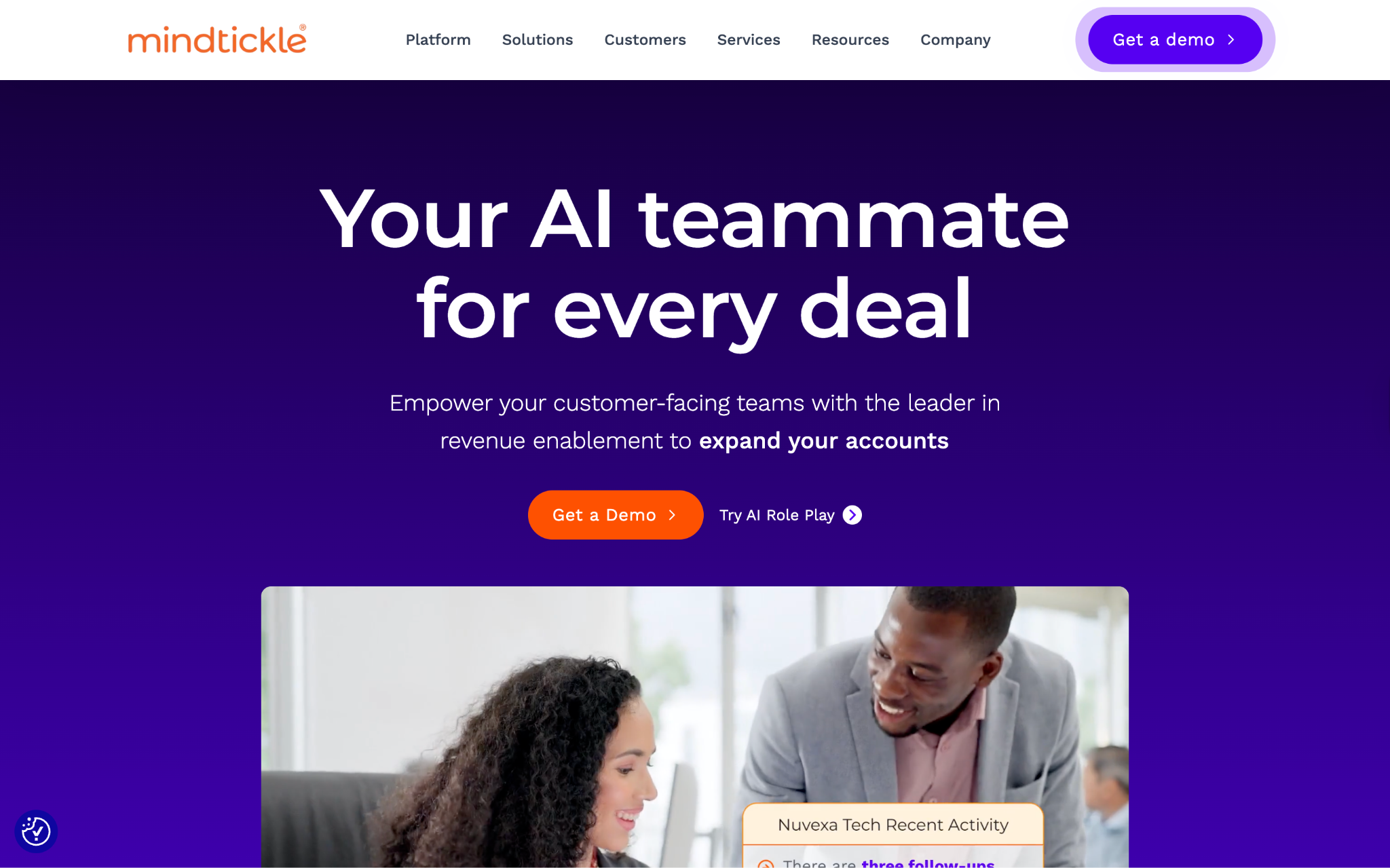The width and height of the screenshot is (1390, 868).
Task: Click the orange Get a Demo button
Action: click(616, 515)
